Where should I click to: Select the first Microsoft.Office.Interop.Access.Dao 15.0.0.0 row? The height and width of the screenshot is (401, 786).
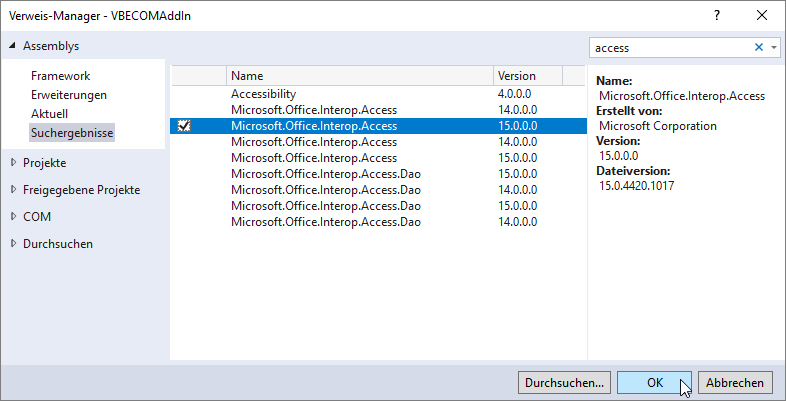[378, 174]
